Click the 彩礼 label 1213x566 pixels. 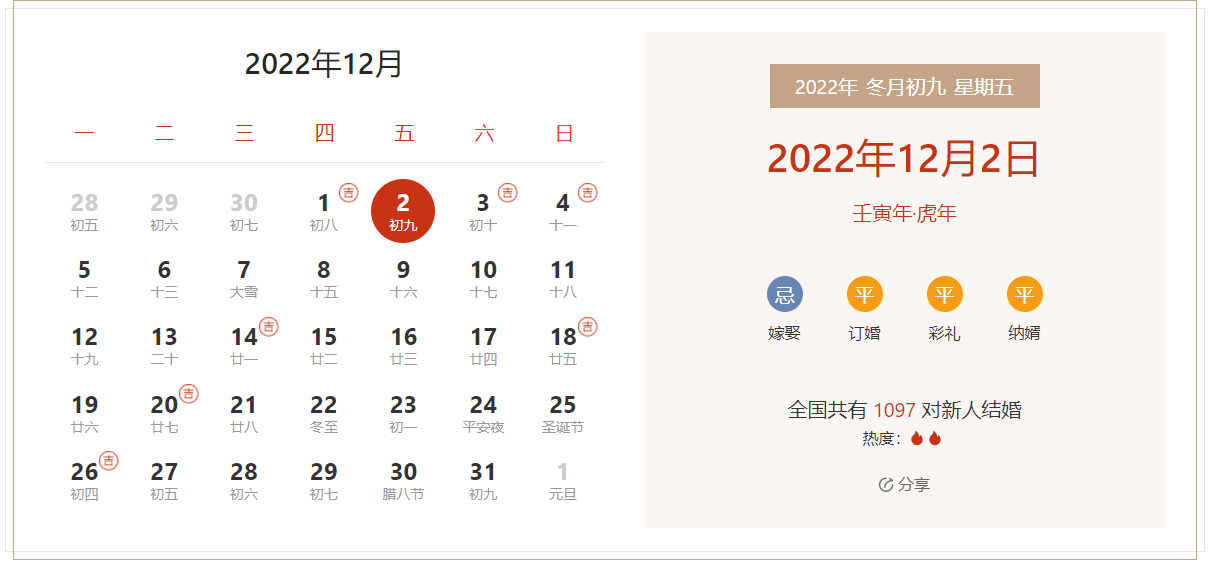[x=945, y=333]
